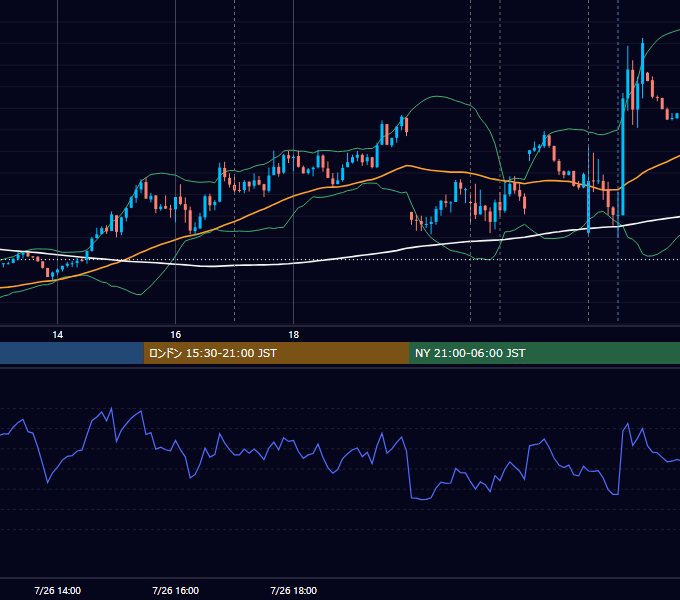The width and height of the screenshot is (680, 600).
Task: Click the 7/26 18:00 time axis label
Action: pos(294,590)
